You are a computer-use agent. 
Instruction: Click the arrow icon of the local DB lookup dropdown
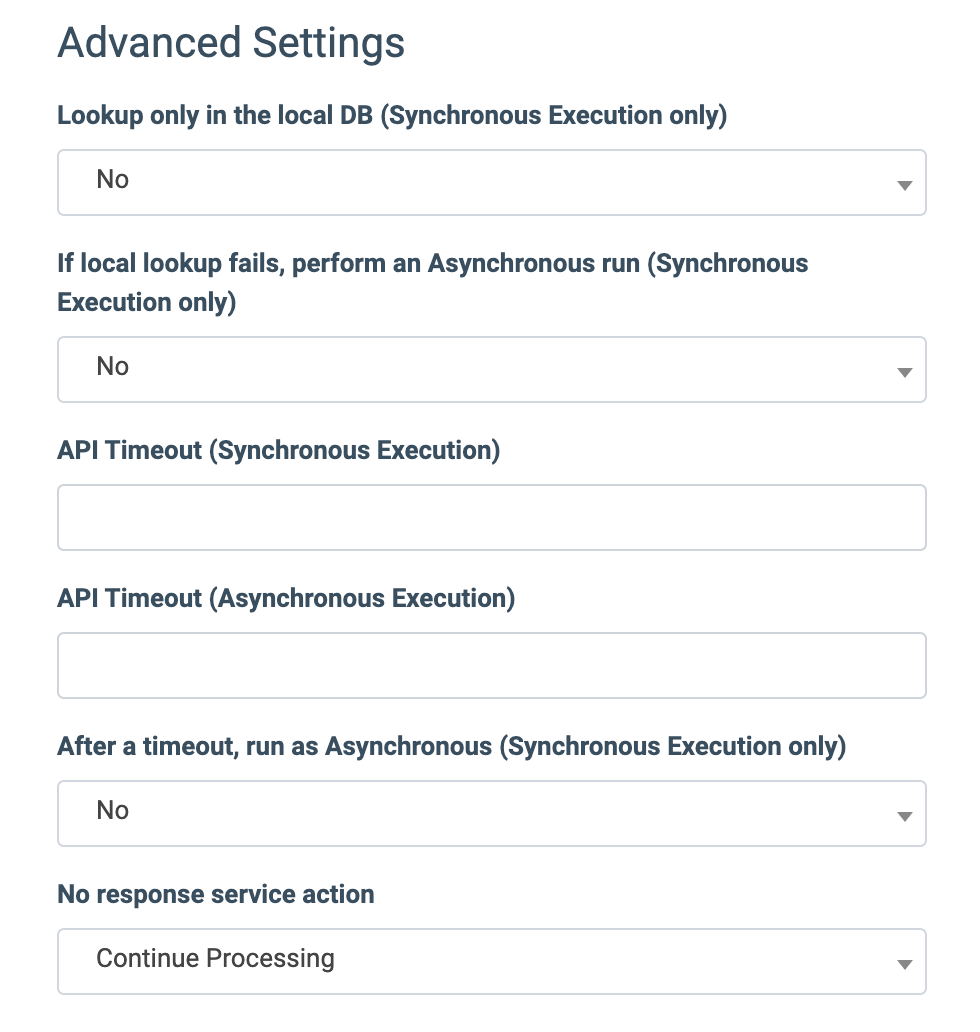click(905, 186)
